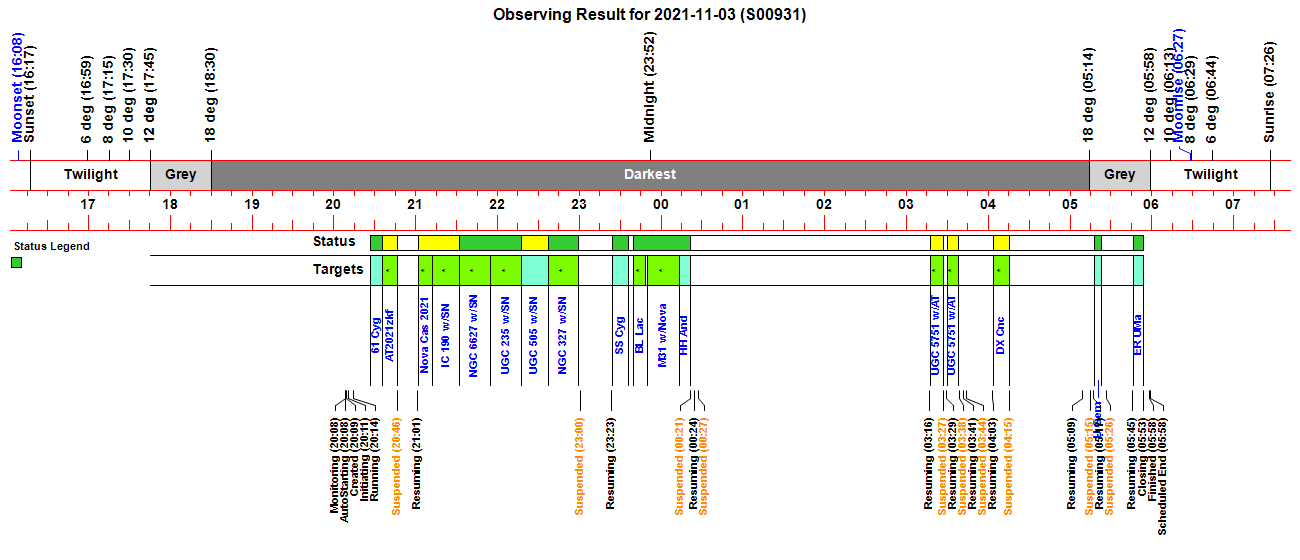Select the Sunrise (07:26) marker label

[1270, 93]
